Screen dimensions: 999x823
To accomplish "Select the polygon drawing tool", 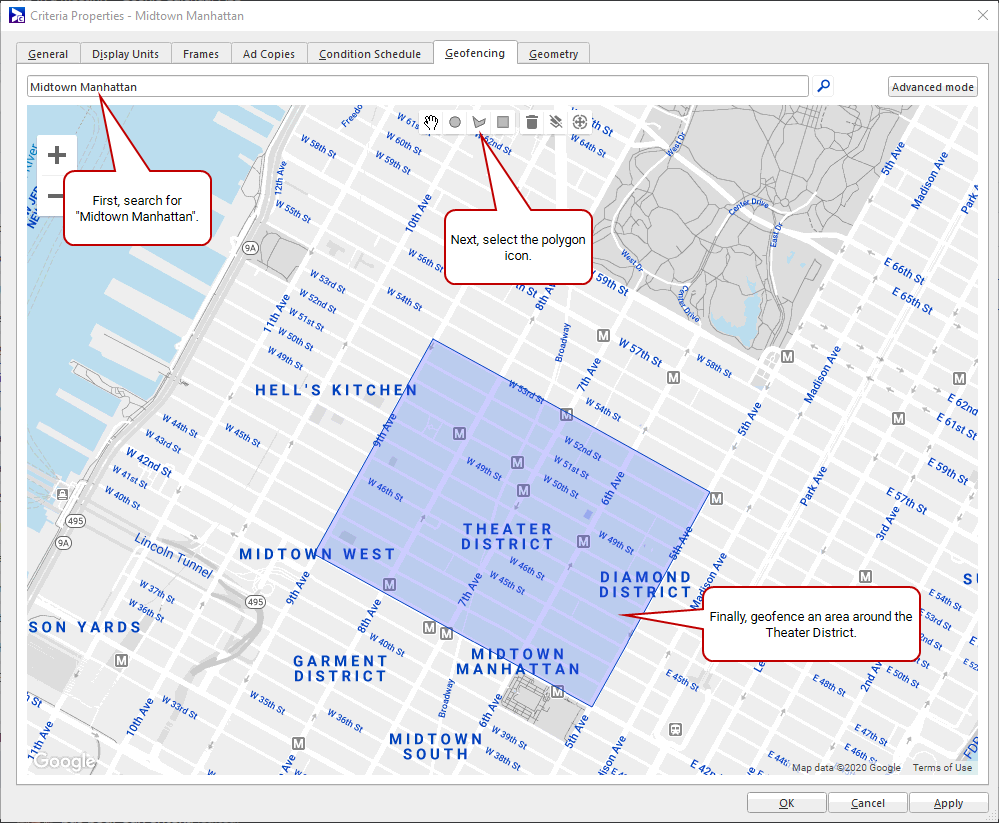I will (x=479, y=122).
